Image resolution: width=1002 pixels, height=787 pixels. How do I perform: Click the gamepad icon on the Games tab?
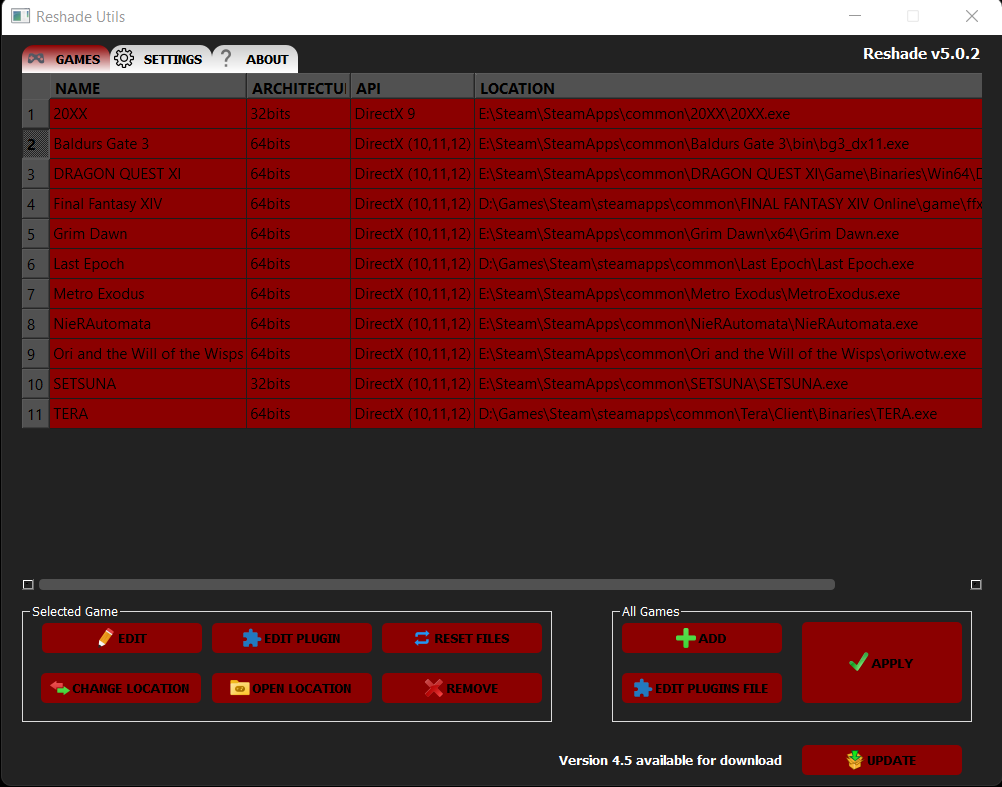[36, 59]
